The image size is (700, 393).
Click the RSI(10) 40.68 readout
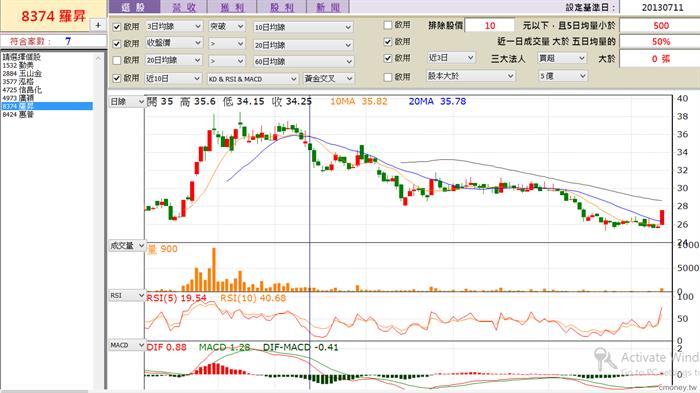(253, 298)
